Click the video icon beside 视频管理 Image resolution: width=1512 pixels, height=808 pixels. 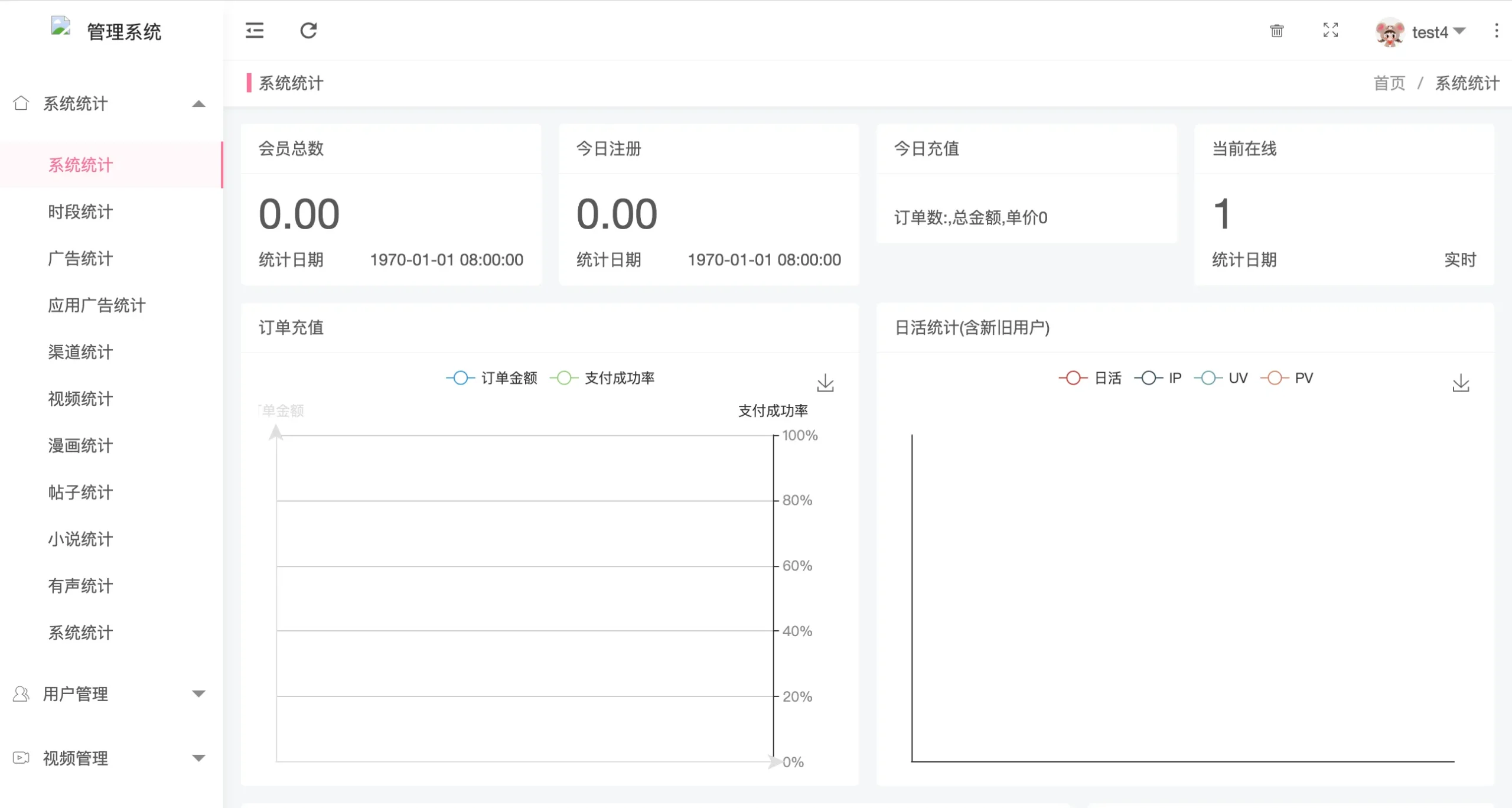(21, 757)
